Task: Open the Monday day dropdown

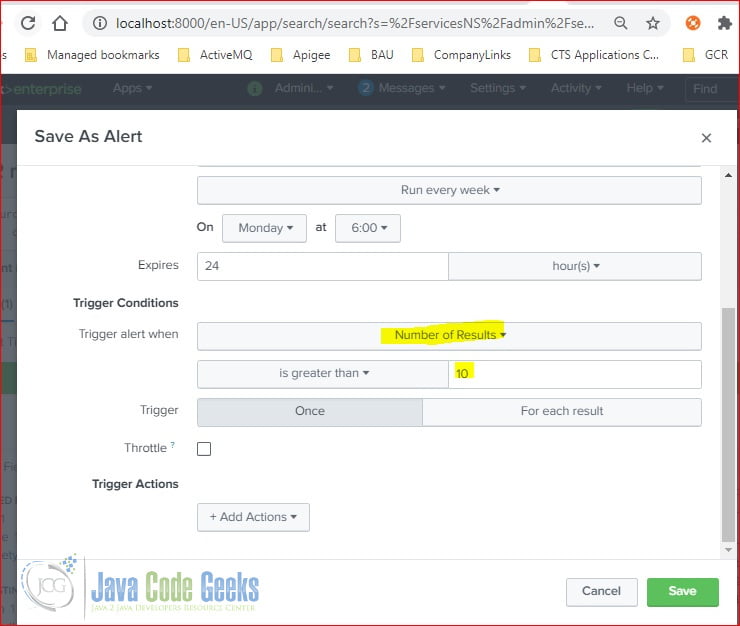Action: [264, 228]
